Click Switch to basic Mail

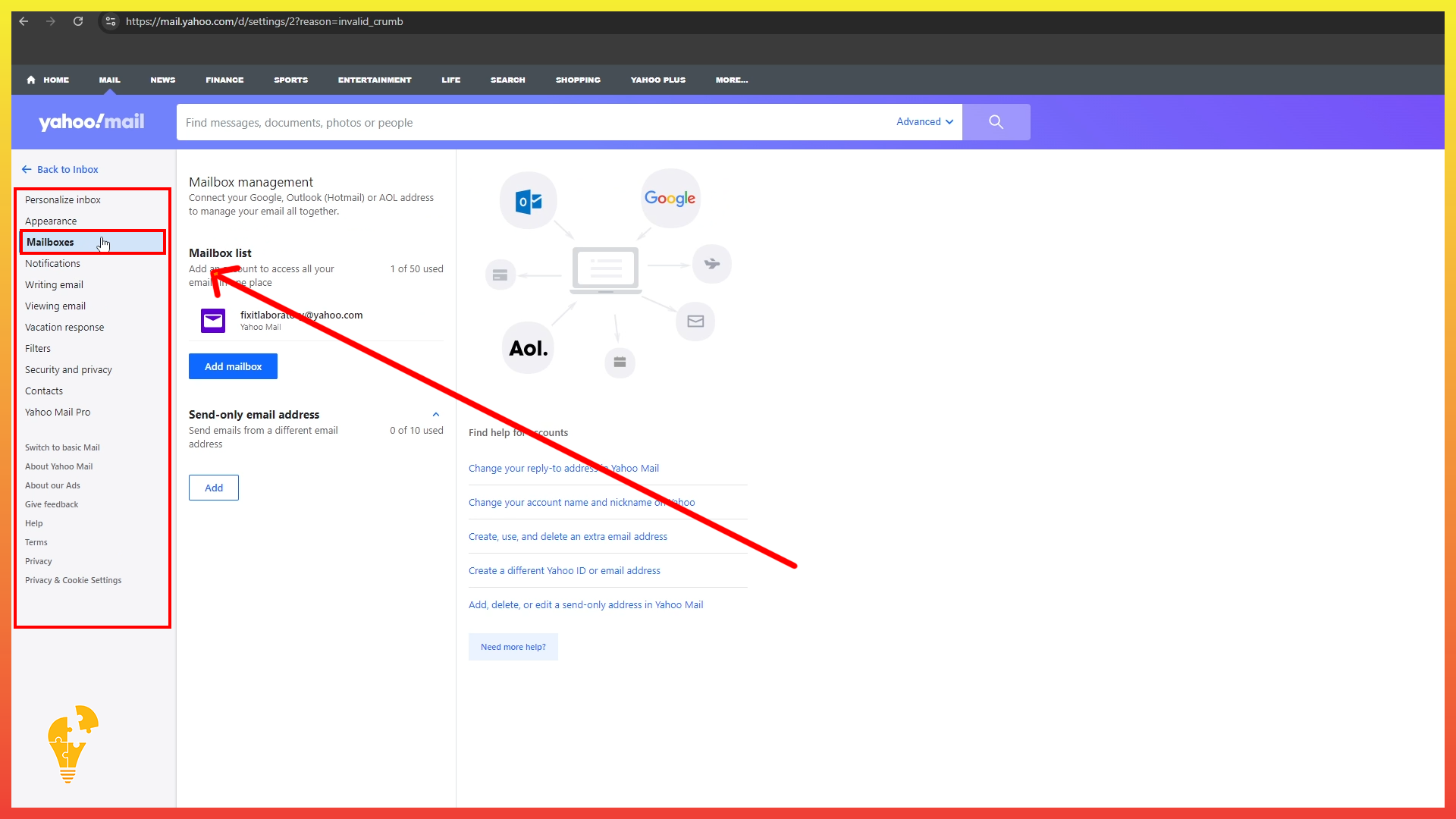coord(62,447)
